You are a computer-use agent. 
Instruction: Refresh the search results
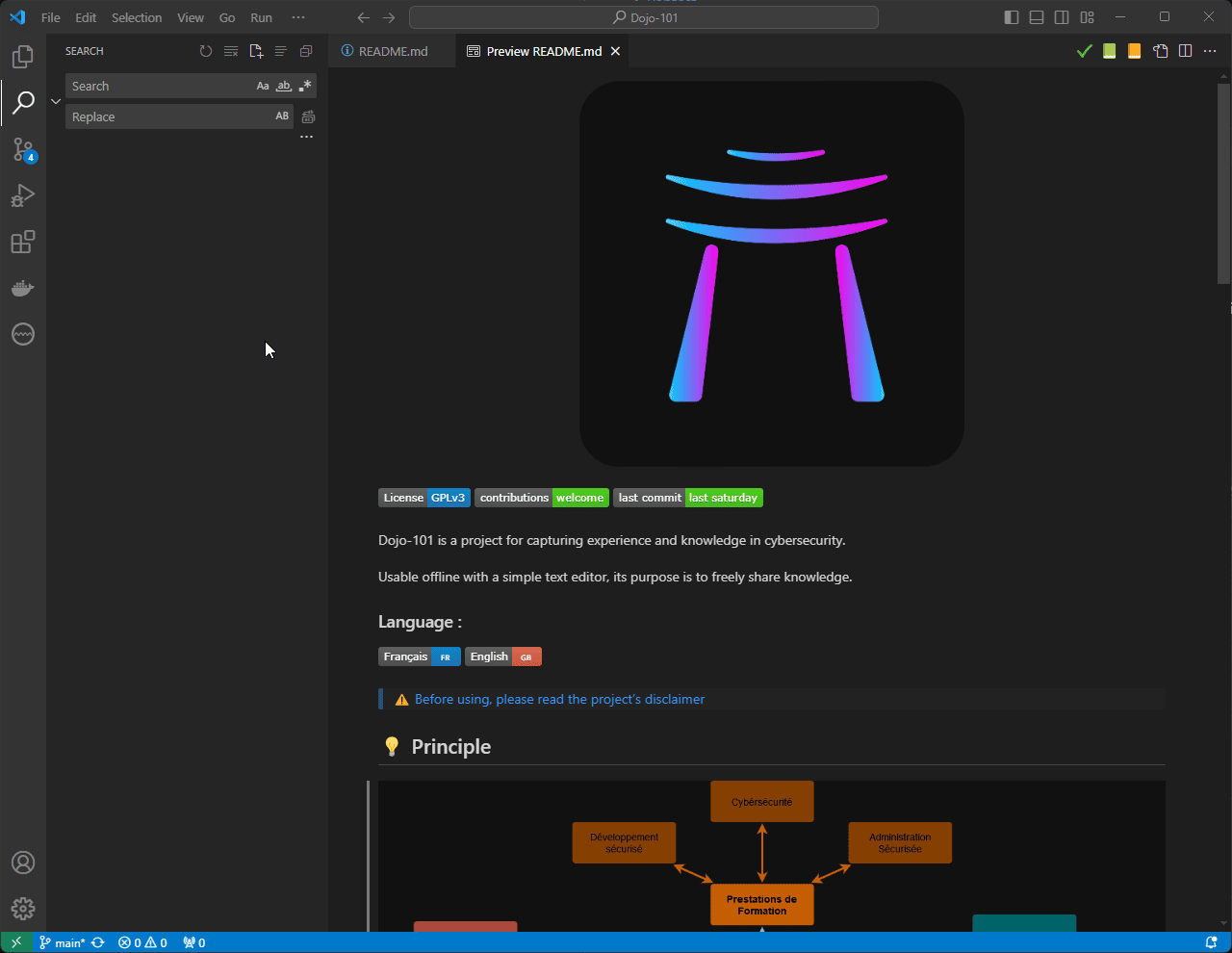point(206,51)
